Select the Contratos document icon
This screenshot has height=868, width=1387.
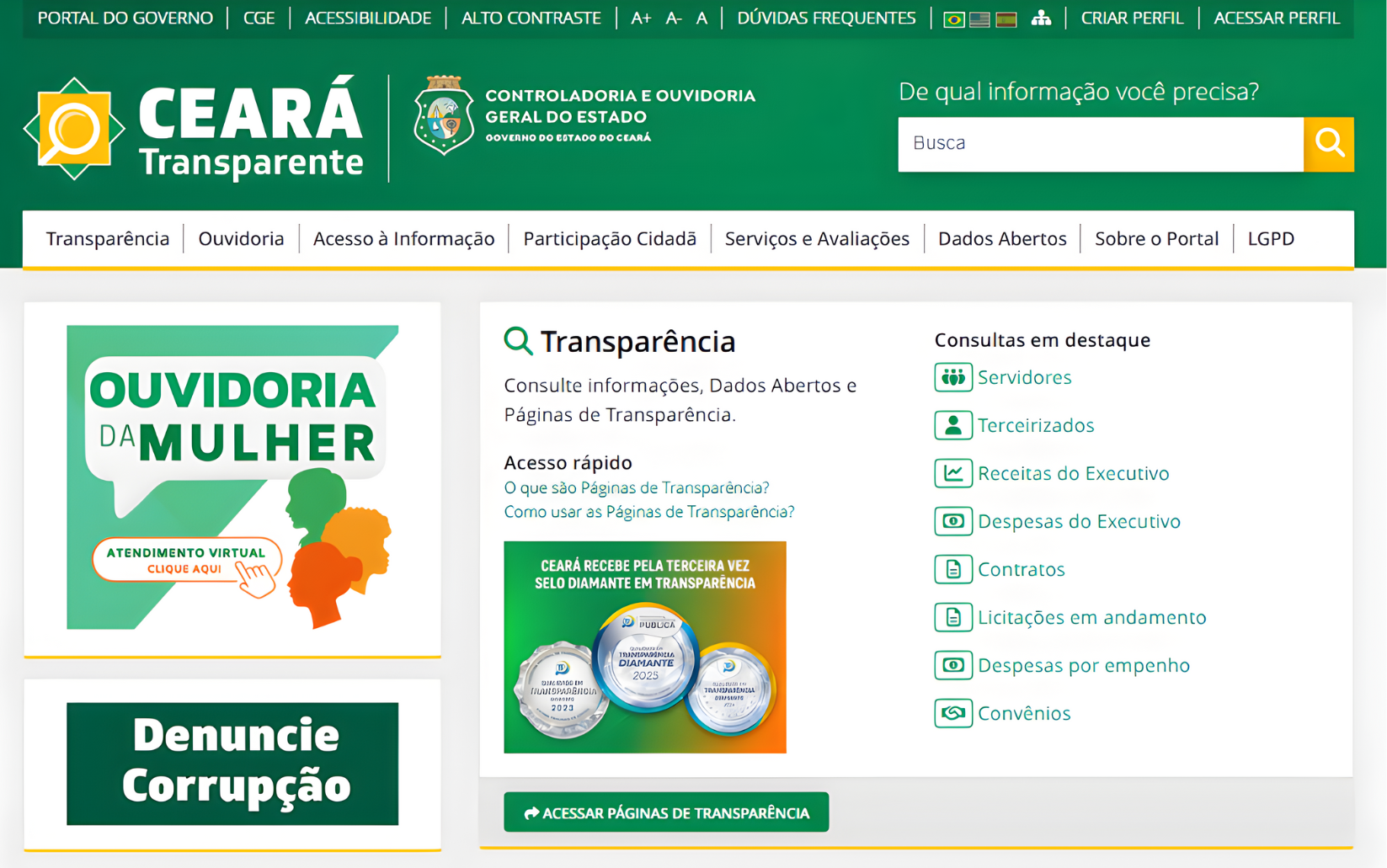(x=952, y=569)
